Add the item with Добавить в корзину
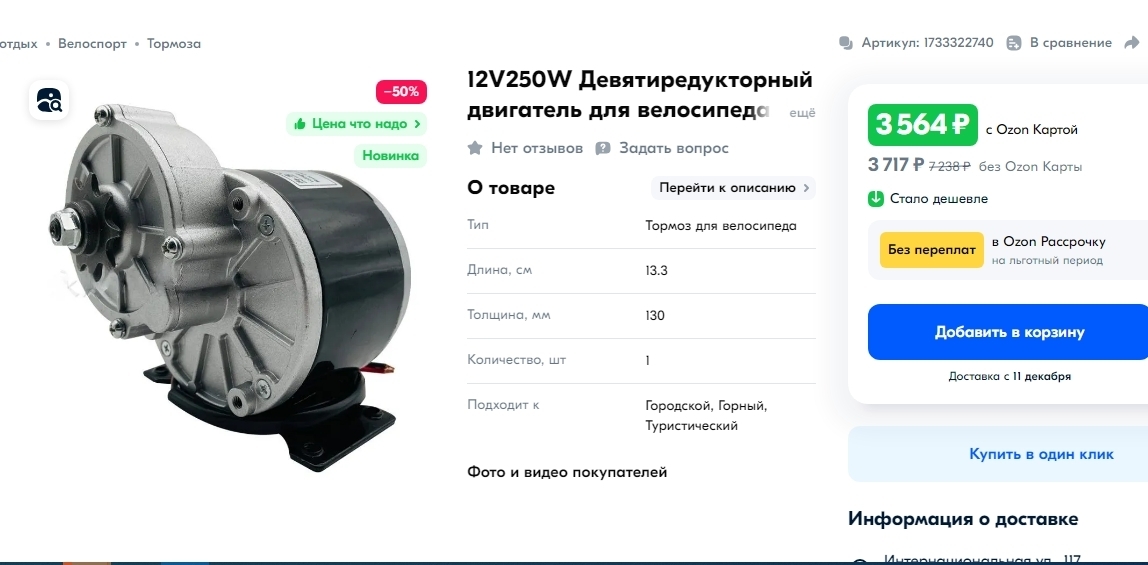The height and width of the screenshot is (565, 1148). [1009, 332]
